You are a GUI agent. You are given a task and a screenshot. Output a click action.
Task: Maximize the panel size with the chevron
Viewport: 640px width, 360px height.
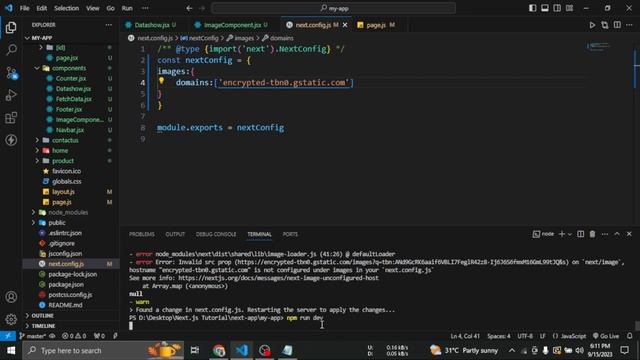point(617,234)
